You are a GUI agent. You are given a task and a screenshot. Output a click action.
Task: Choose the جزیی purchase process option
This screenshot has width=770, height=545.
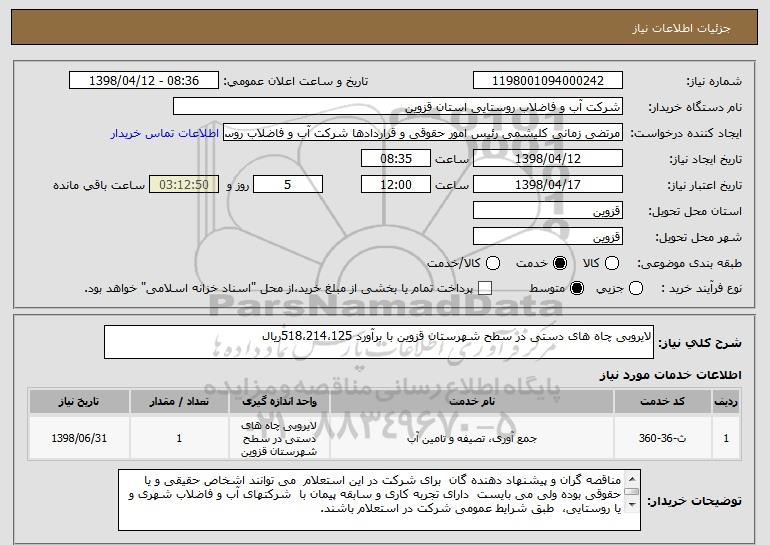click(635, 289)
